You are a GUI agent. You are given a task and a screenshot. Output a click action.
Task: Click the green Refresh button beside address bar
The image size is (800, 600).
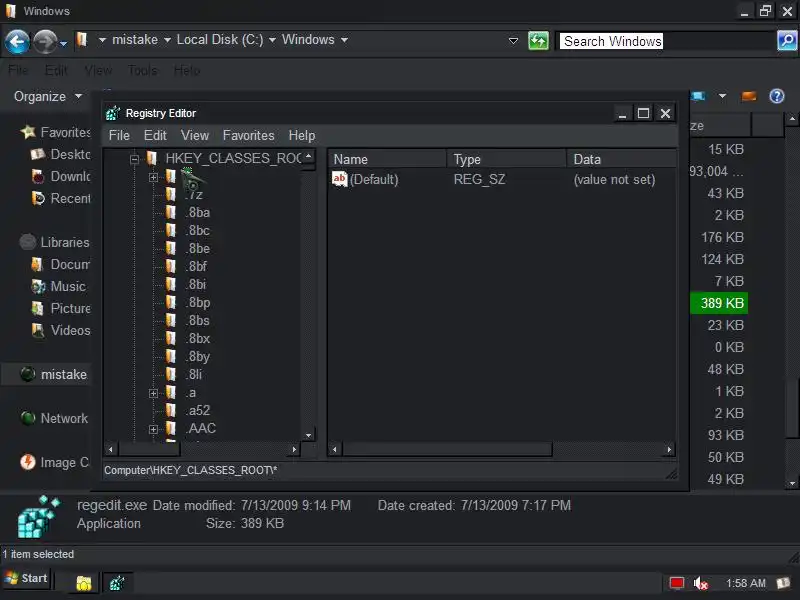coord(538,41)
